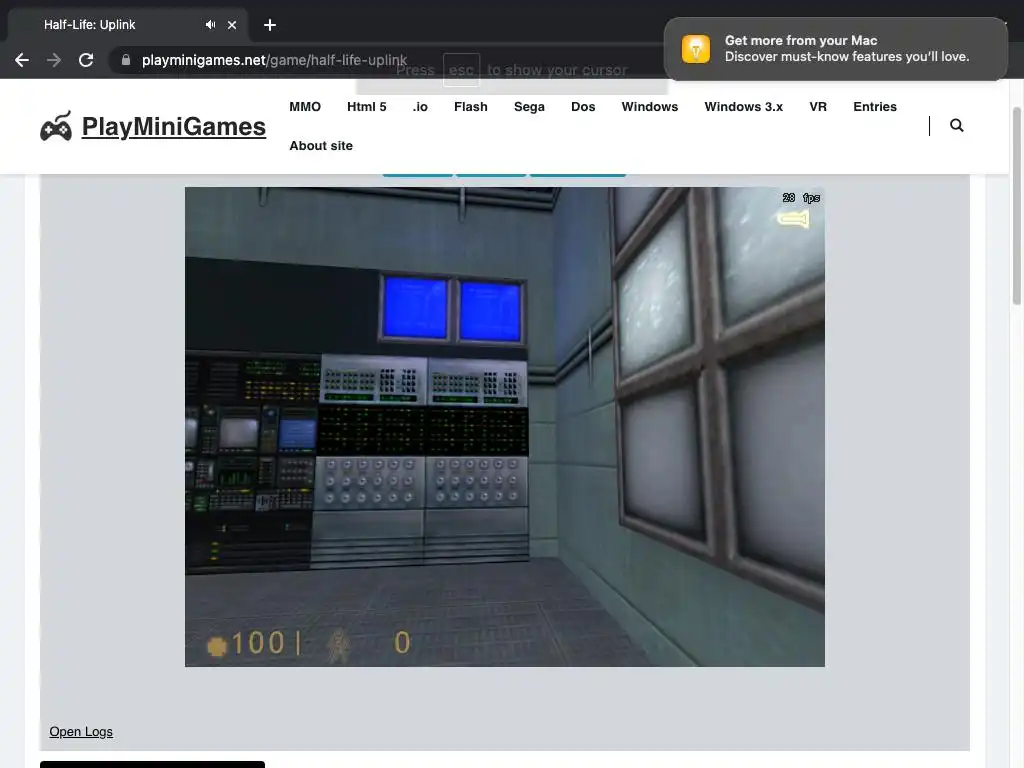Open the MMO menu item
The width and height of the screenshot is (1024, 768).
coord(305,106)
